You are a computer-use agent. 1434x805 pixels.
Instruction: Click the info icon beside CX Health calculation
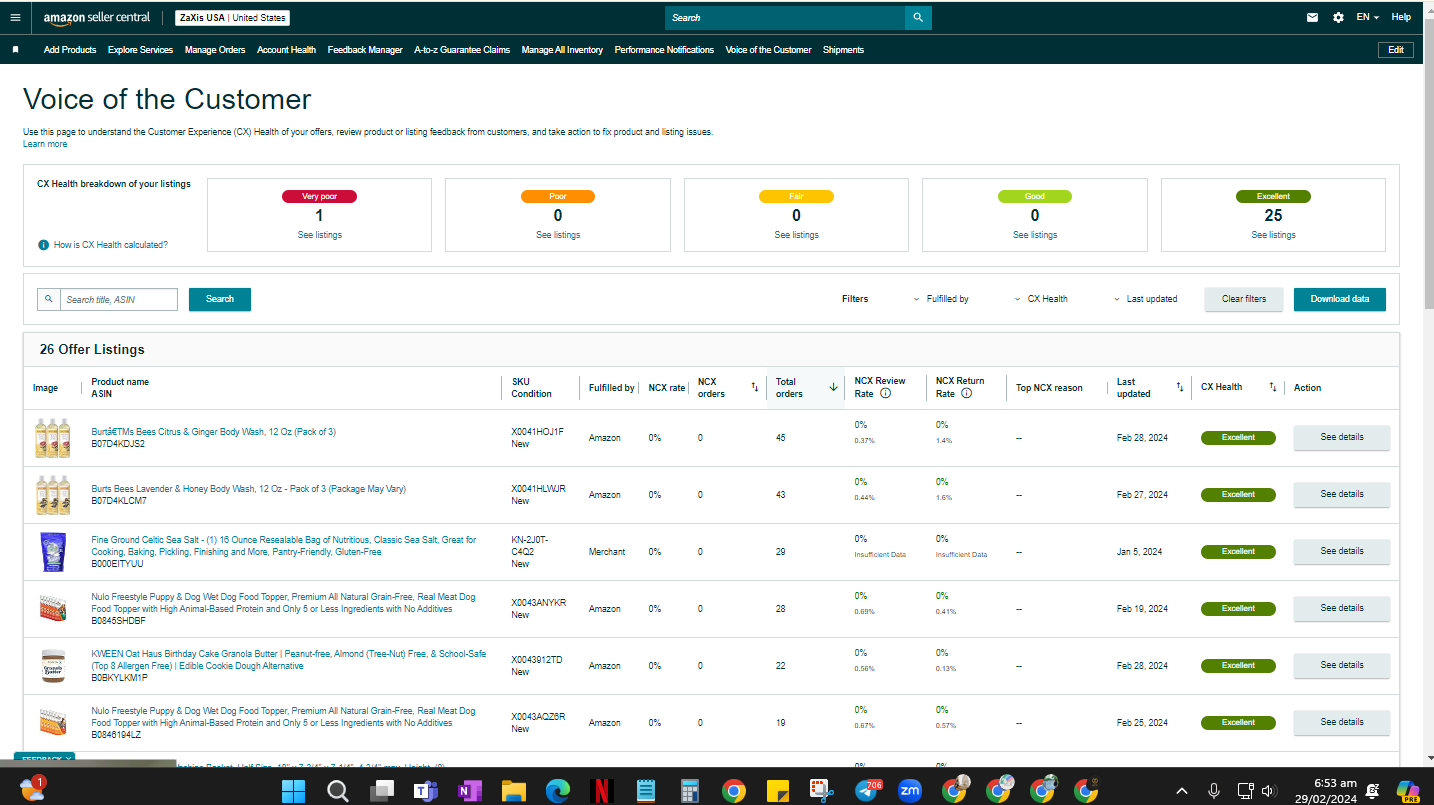(44, 245)
